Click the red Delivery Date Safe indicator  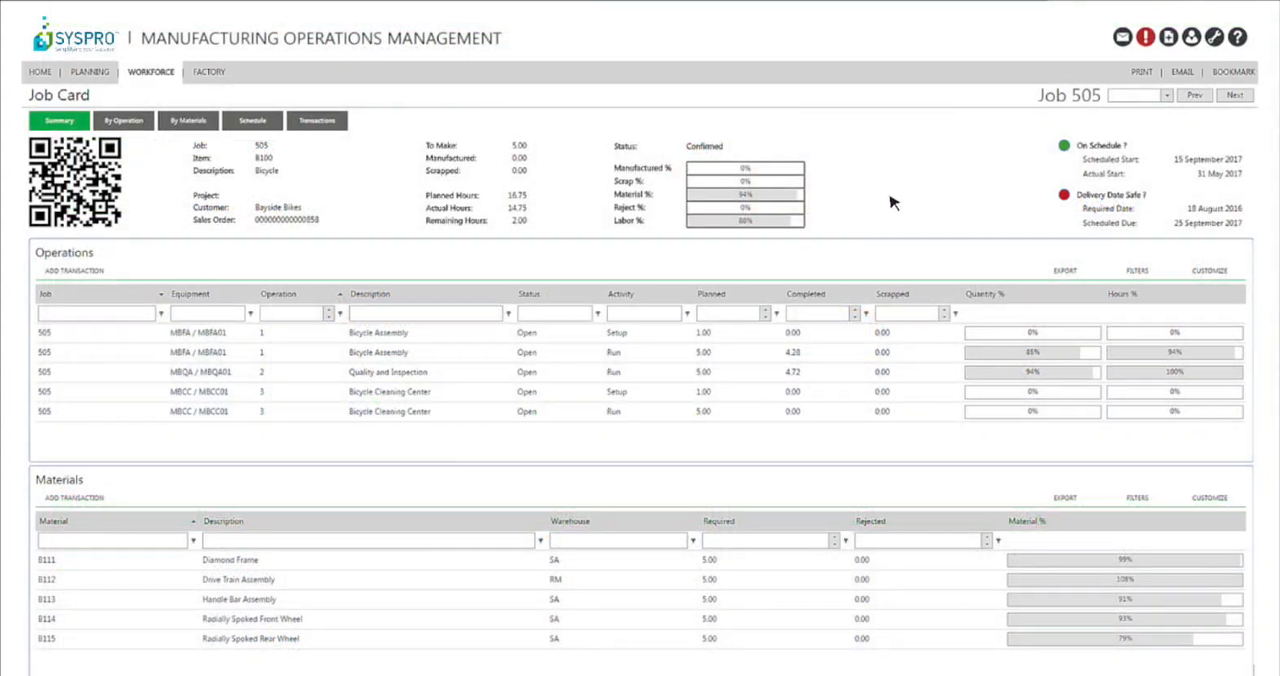[1064, 195]
